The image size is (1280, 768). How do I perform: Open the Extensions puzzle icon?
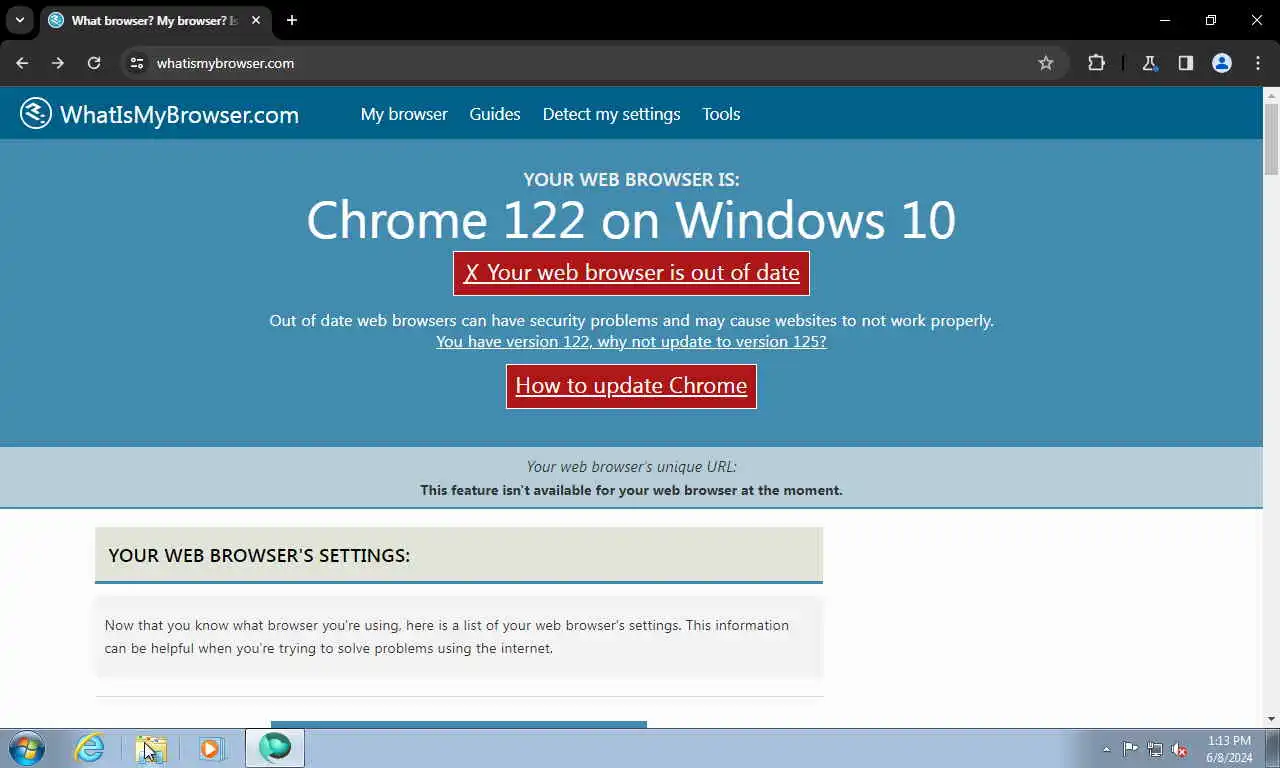[1097, 63]
